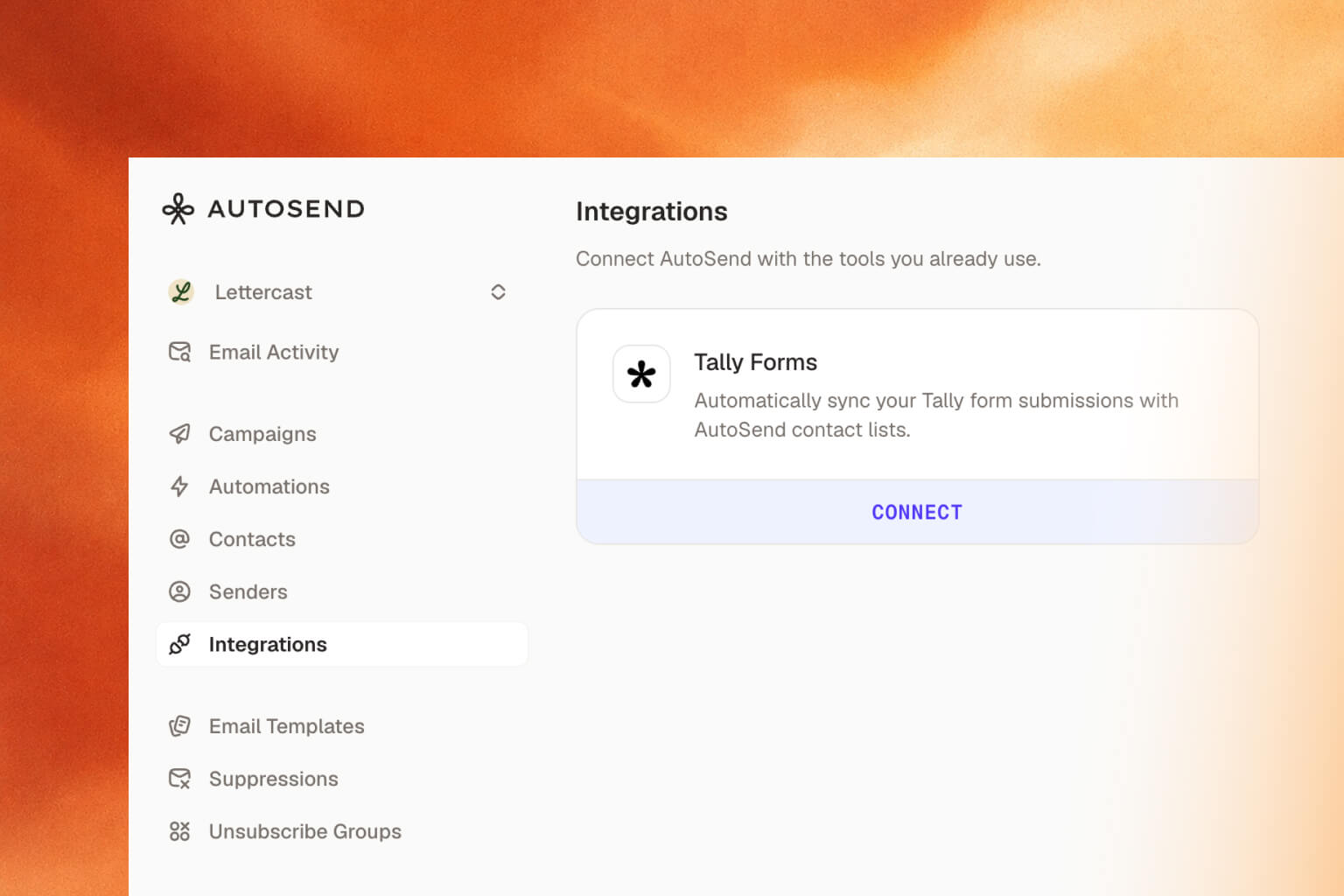Click the Email Activity envelope icon
The width and height of the screenshot is (1344, 896).
coord(179,352)
